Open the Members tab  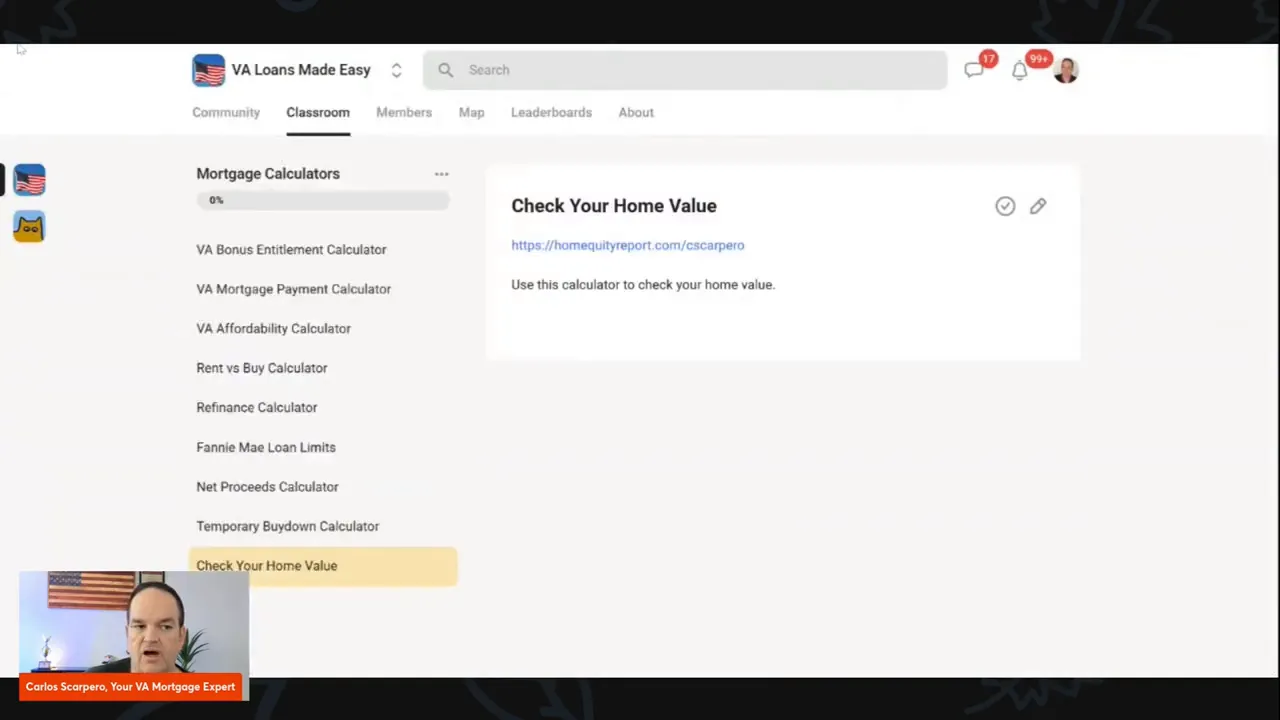[x=404, y=112]
